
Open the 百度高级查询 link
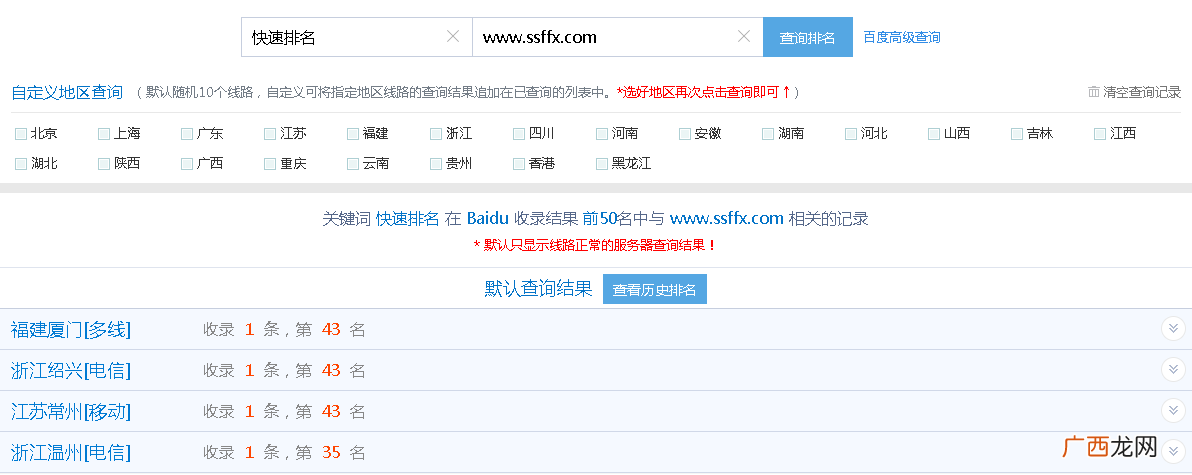[902, 37]
